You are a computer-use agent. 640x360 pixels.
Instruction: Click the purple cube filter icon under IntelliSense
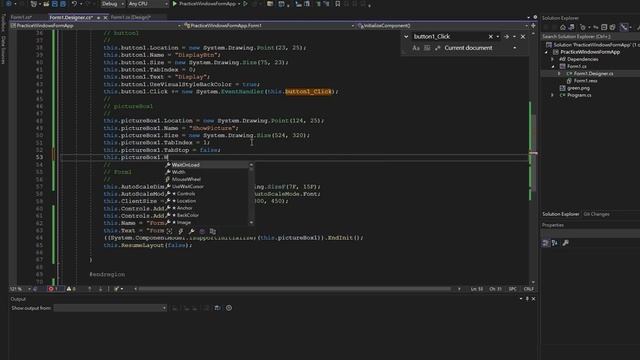[202, 231]
